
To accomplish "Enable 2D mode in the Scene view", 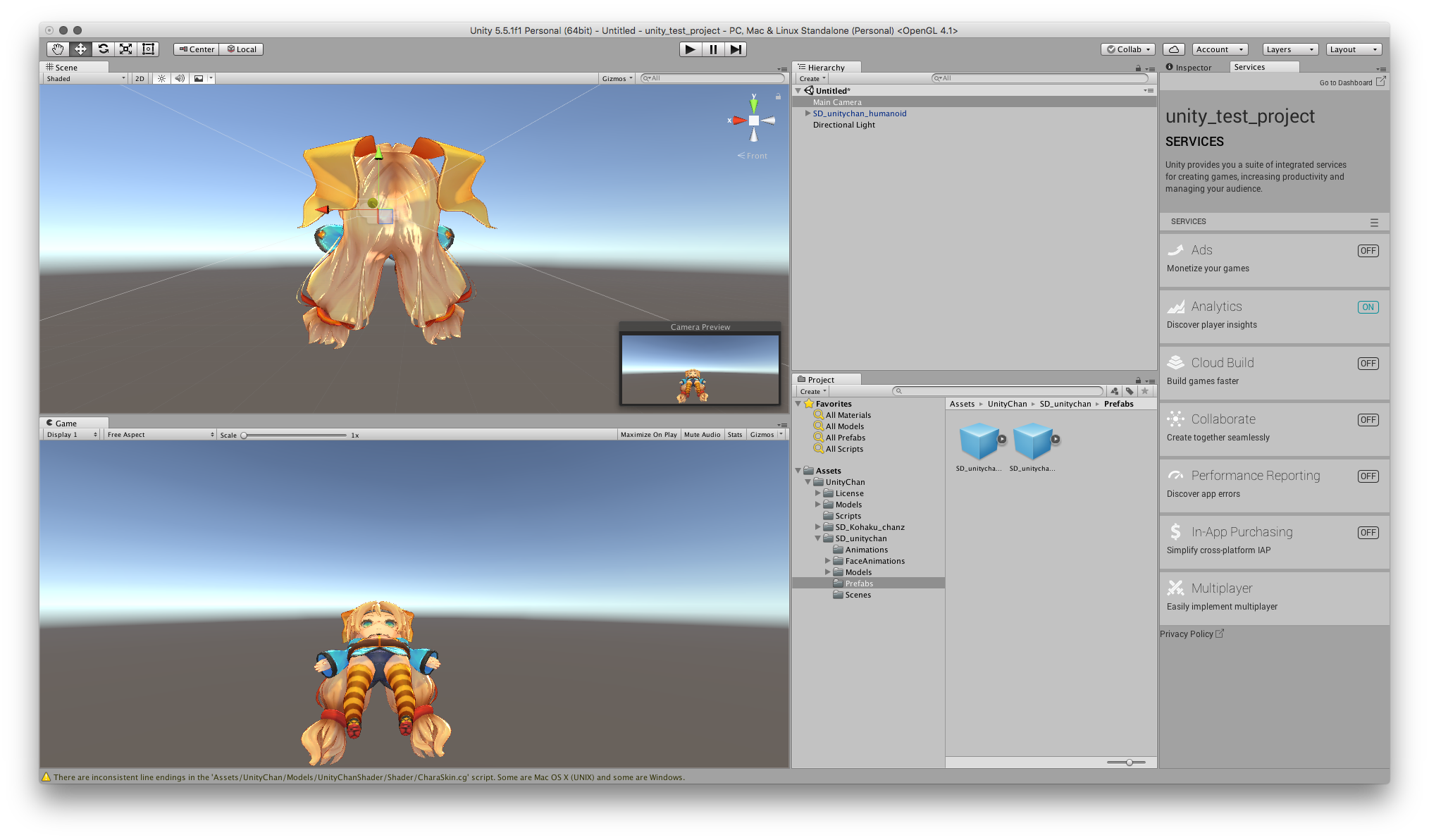I will [139, 78].
